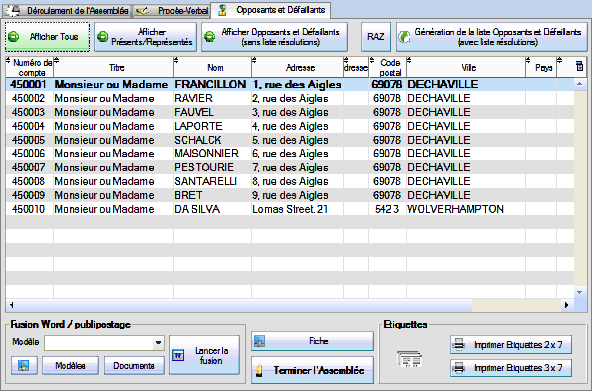Click the Afficher Tous button
The width and height of the screenshot is (593, 392).
pyautogui.click(x=48, y=37)
